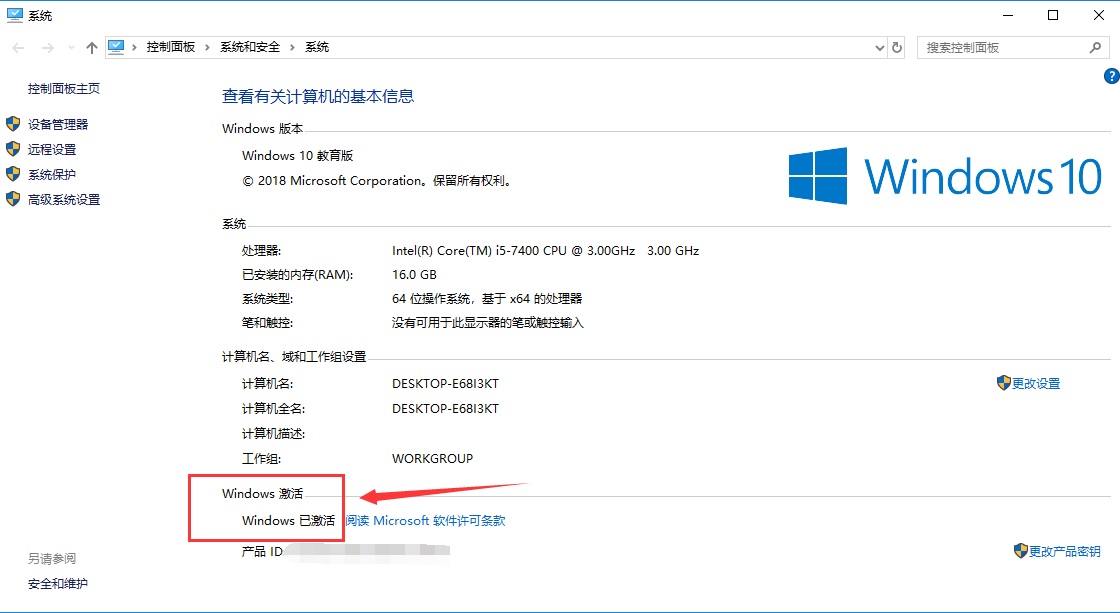The height and width of the screenshot is (613, 1120).
Task: Click shield icon beside 更改设置
Action: click(1004, 383)
